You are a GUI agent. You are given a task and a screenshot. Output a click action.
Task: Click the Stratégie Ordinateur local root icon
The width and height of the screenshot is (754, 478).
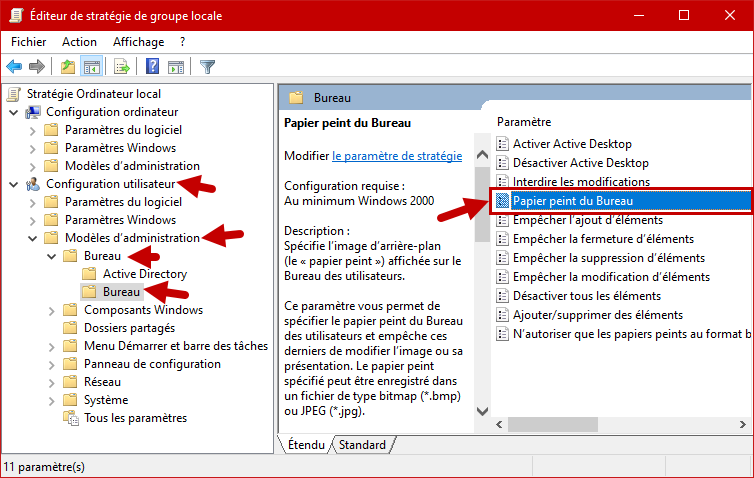(14, 94)
